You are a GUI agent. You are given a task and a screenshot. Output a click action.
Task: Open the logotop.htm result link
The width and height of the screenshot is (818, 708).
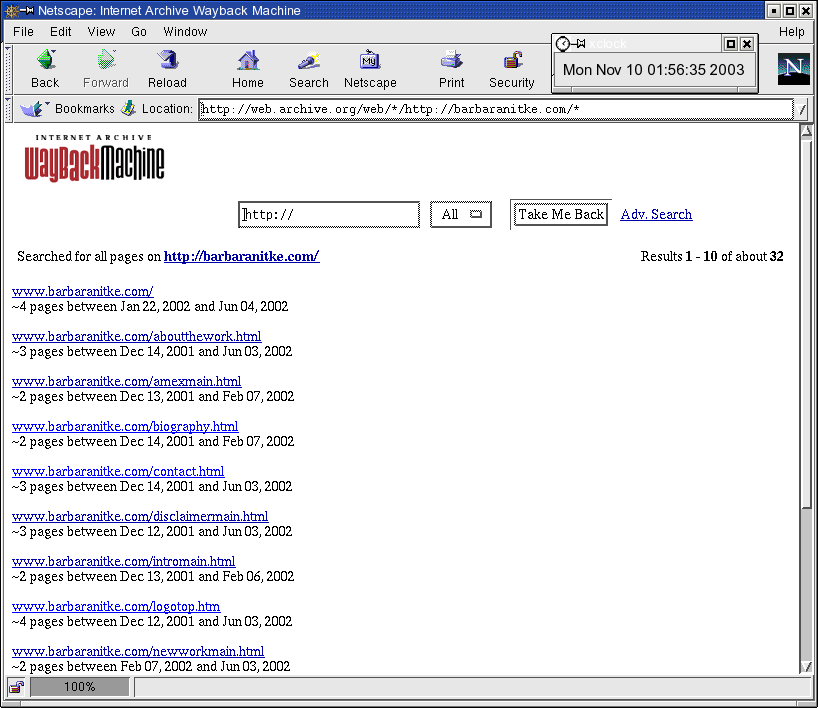[116, 606]
